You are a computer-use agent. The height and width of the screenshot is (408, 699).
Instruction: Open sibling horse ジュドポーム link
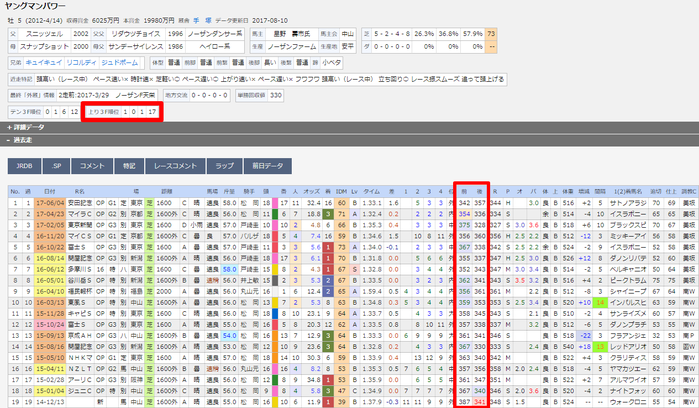119,63
